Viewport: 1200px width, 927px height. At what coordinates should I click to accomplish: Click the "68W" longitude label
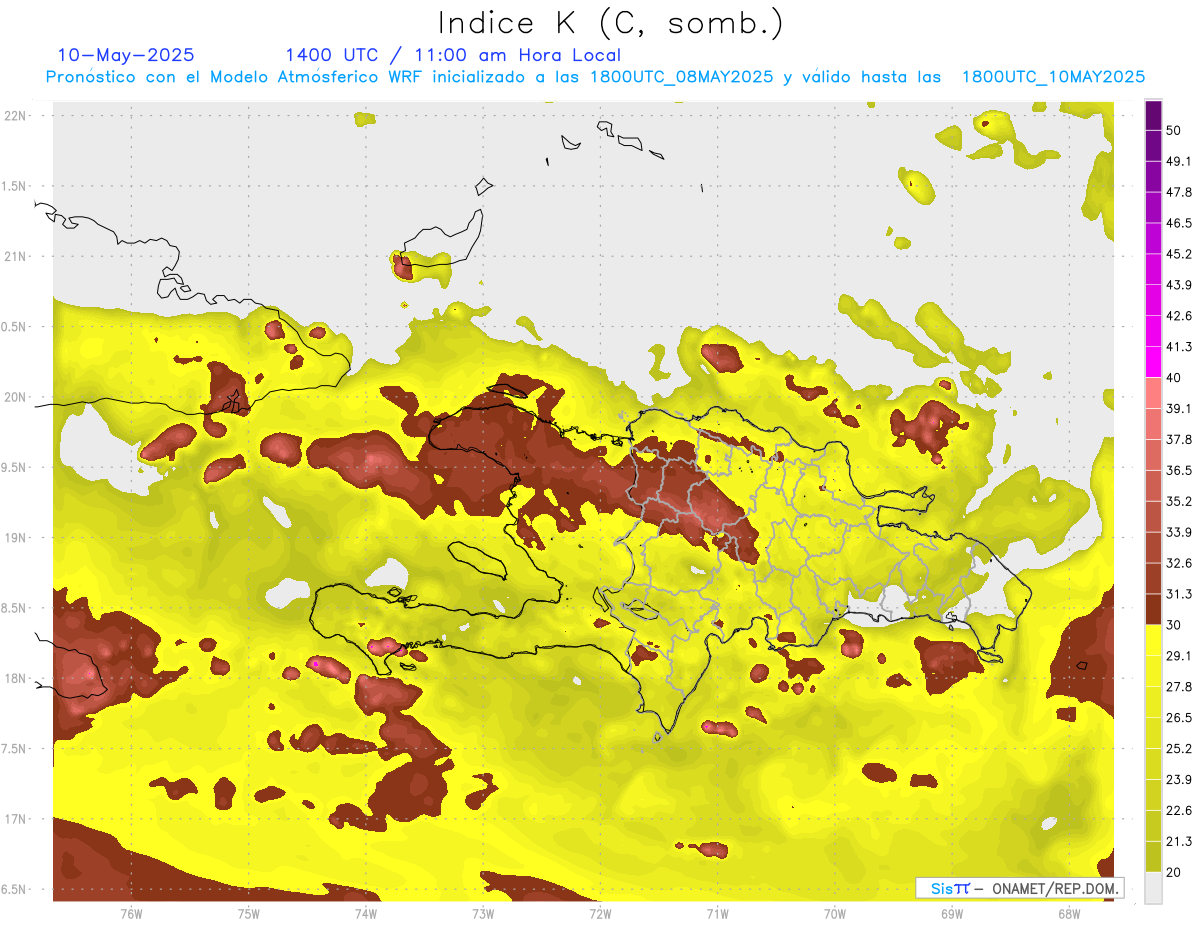[1069, 913]
